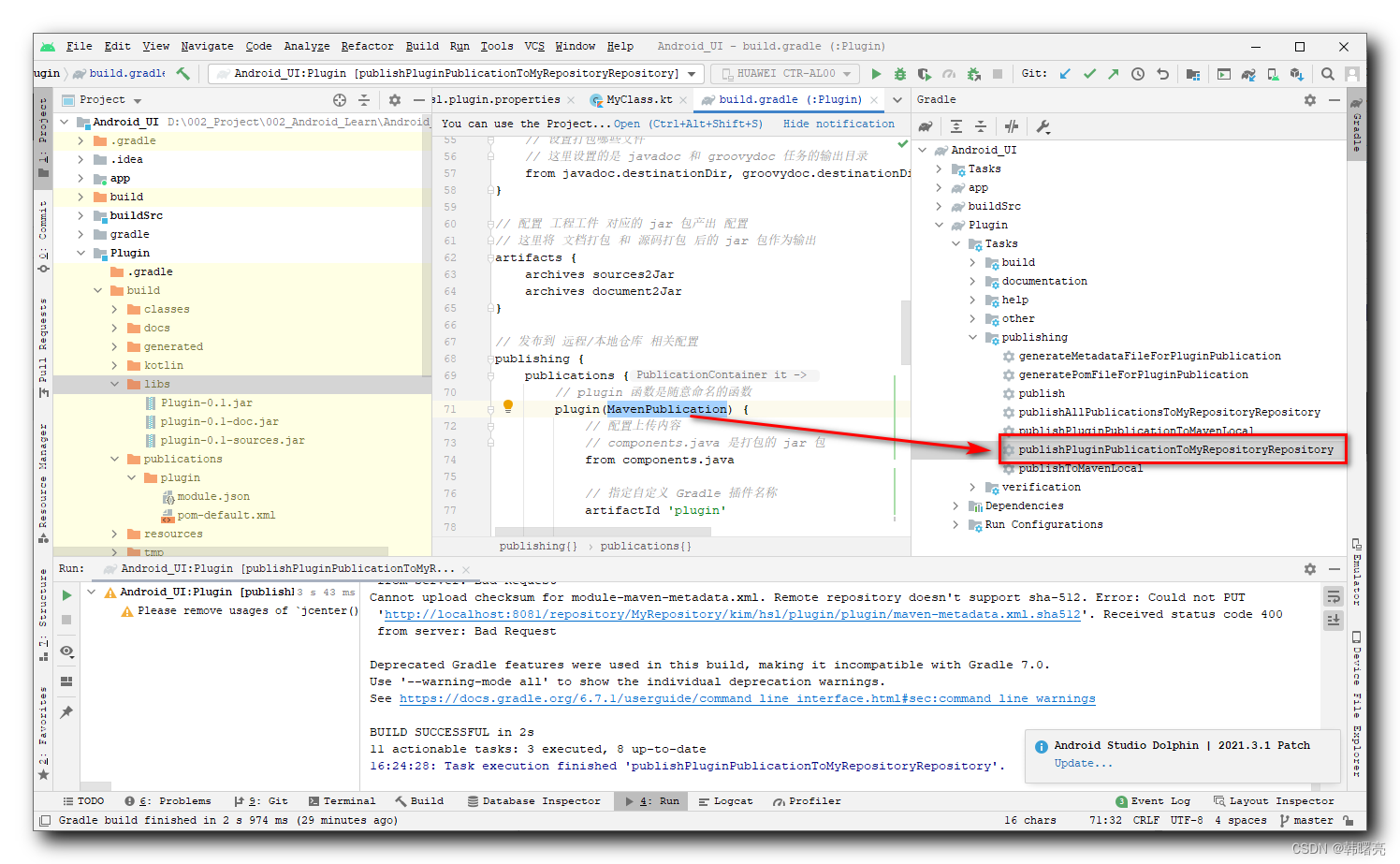The image size is (1400, 864).
Task: Reload all Gradle projects in Gradle panel
Action: [926, 126]
